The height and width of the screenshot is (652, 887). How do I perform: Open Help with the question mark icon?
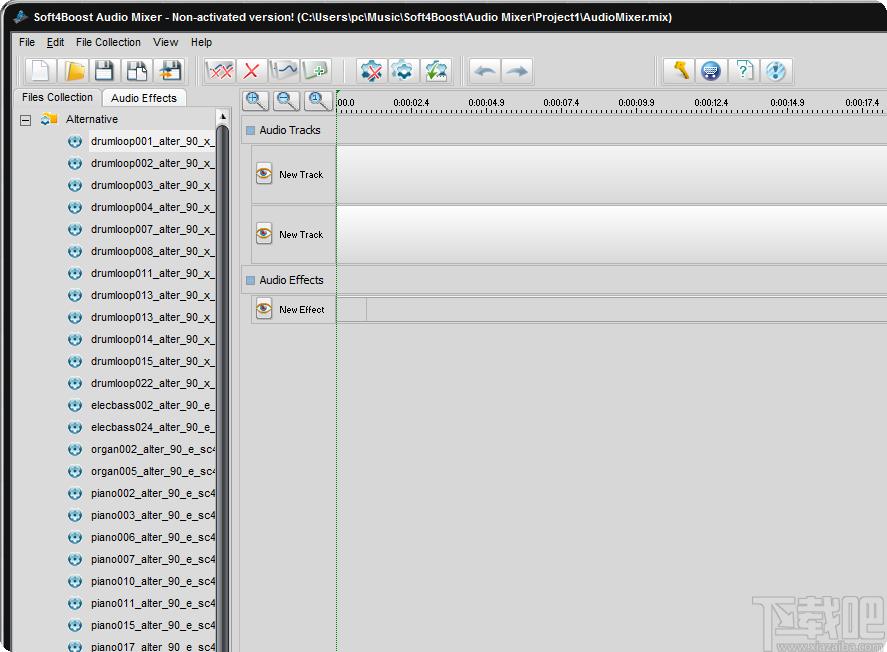click(x=744, y=71)
